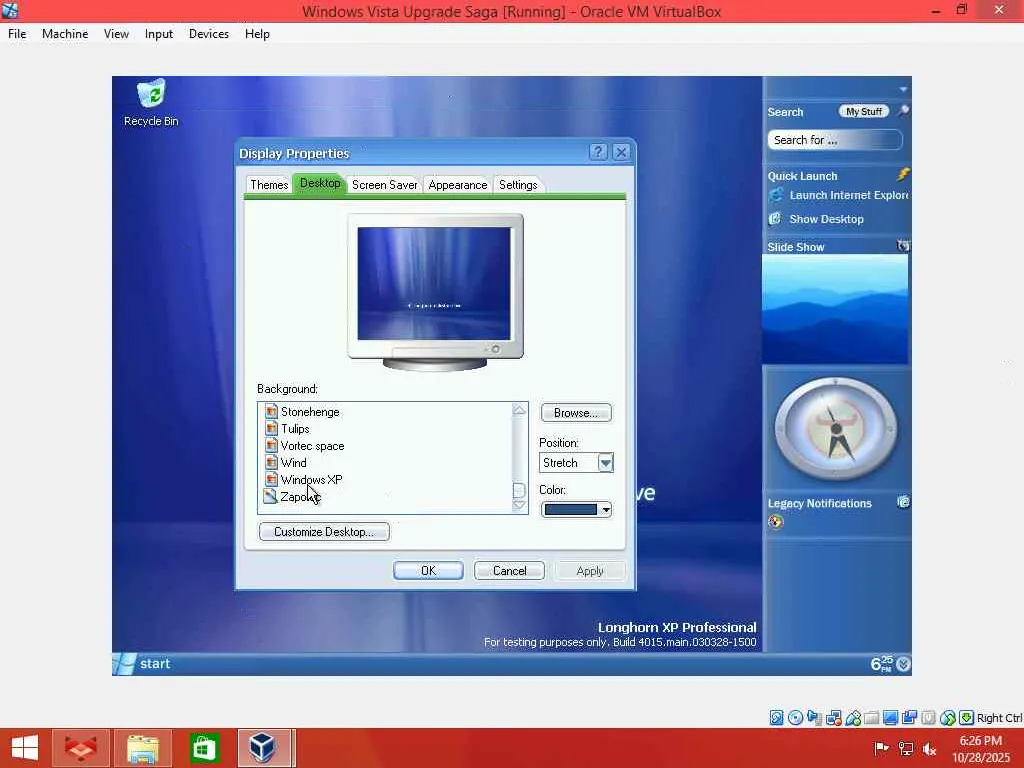Click the display status icon in VirtualBox
This screenshot has height=768, width=1024.
pos(890,718)
